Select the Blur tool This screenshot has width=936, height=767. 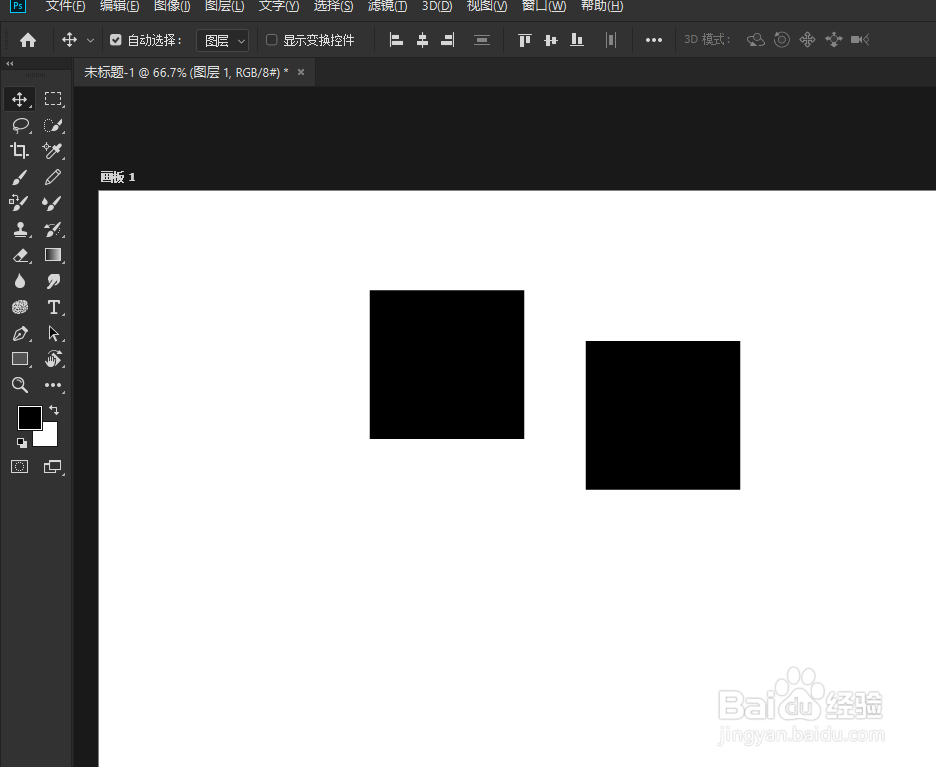point(20,281)
